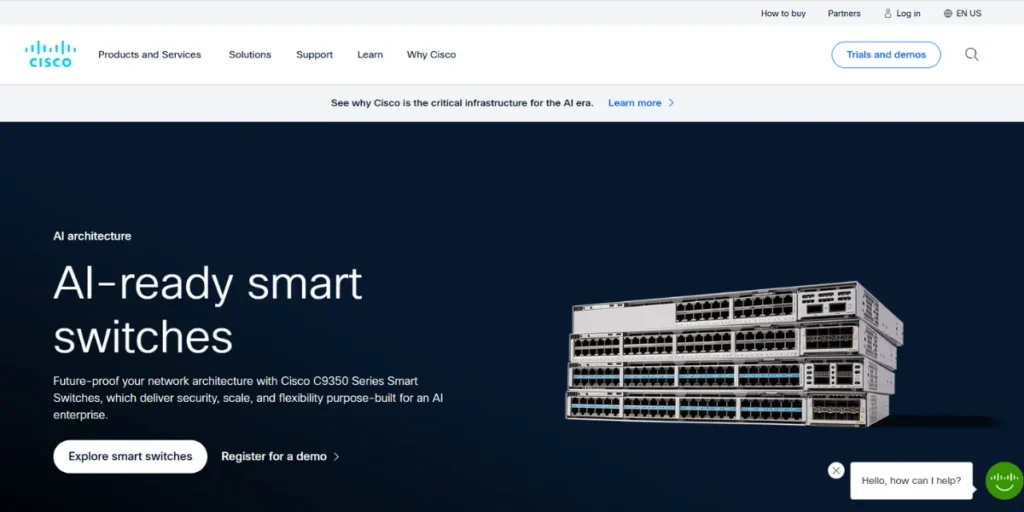Click the Trials and demos button

(x=886, y=55)
